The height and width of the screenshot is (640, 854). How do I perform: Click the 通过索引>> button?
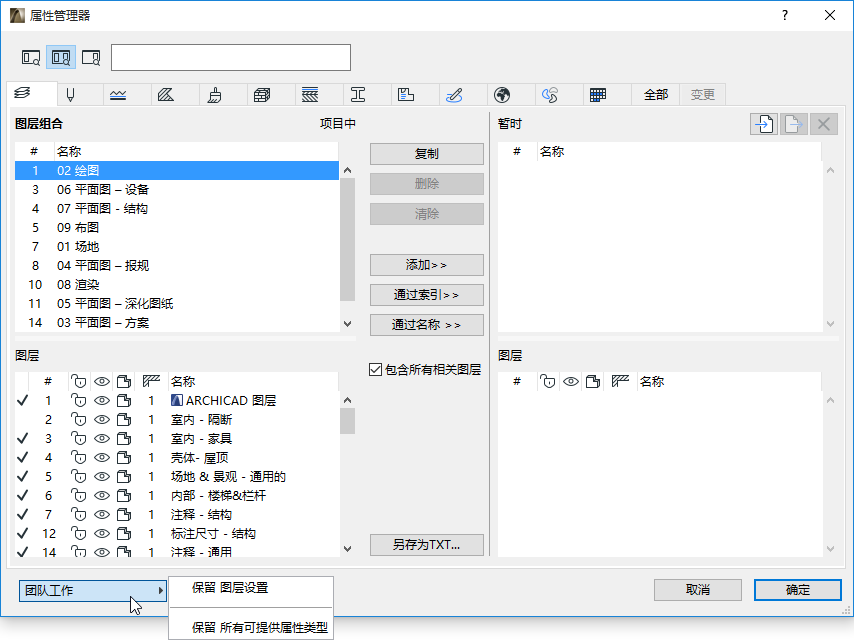pyautogui.click(x=426, y=295)
